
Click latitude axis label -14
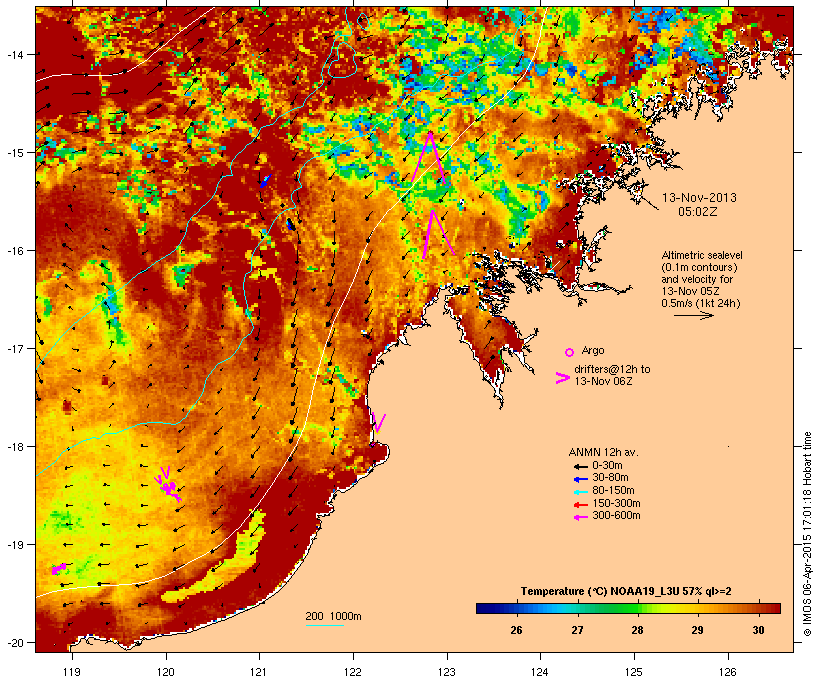click(16, 54)
